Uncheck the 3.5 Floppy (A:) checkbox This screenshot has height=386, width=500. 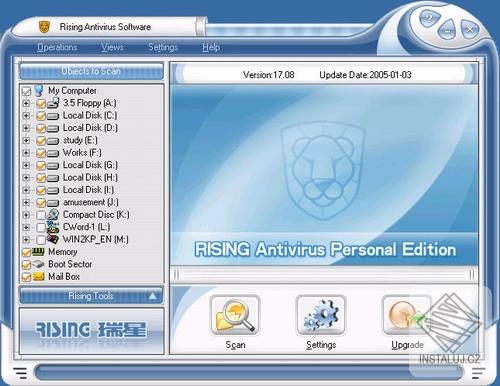coord(41,104)
